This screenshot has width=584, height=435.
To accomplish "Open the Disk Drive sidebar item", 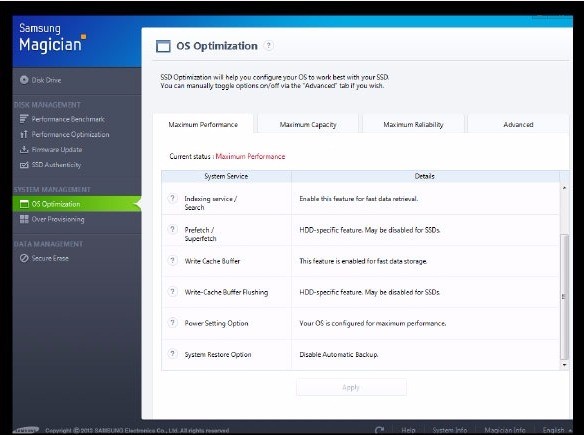I will 41,80.
